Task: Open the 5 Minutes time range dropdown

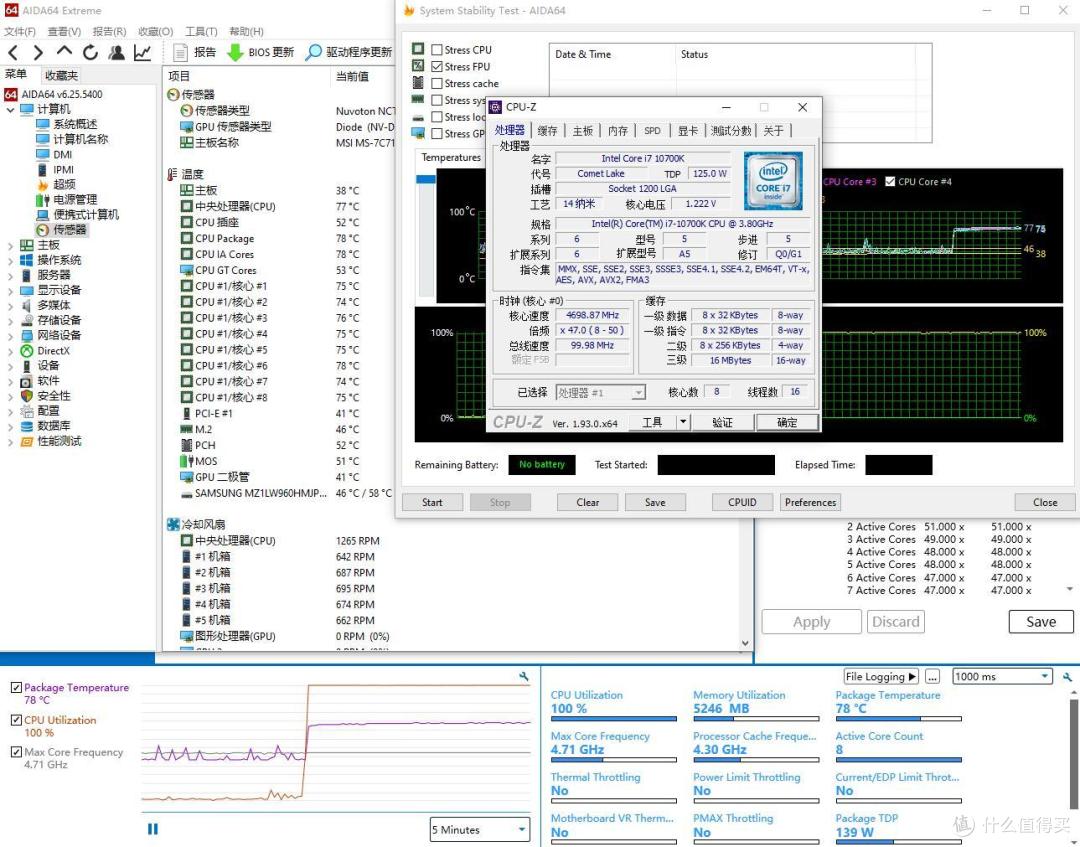Action: coord(480,830)
